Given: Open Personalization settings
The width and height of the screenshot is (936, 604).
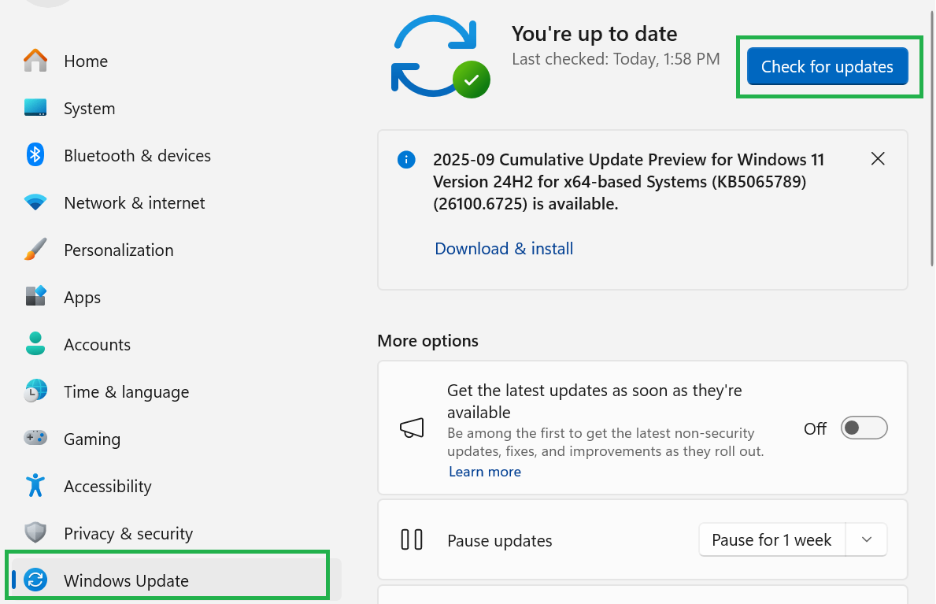Looking at the screenshot, I should (x=119, y=250).
